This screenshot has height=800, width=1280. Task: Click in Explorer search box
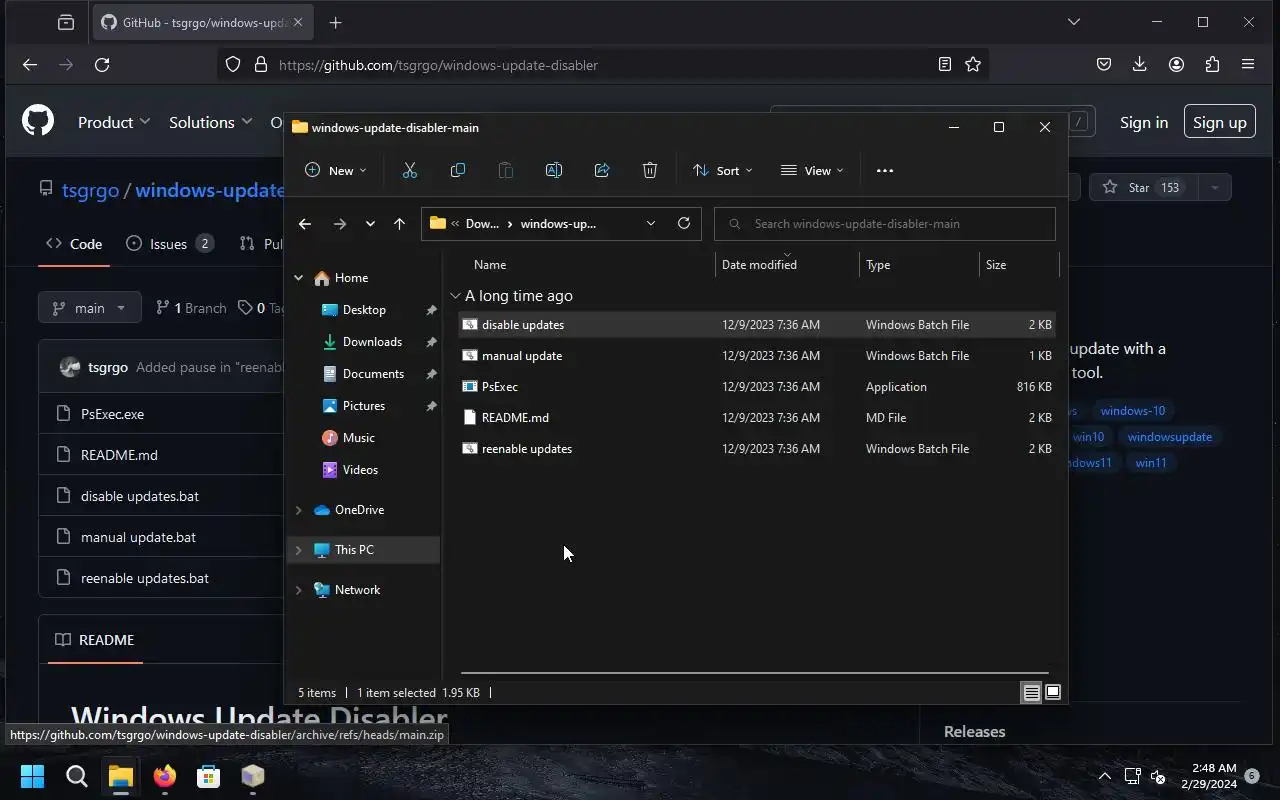tap(885, 224)
